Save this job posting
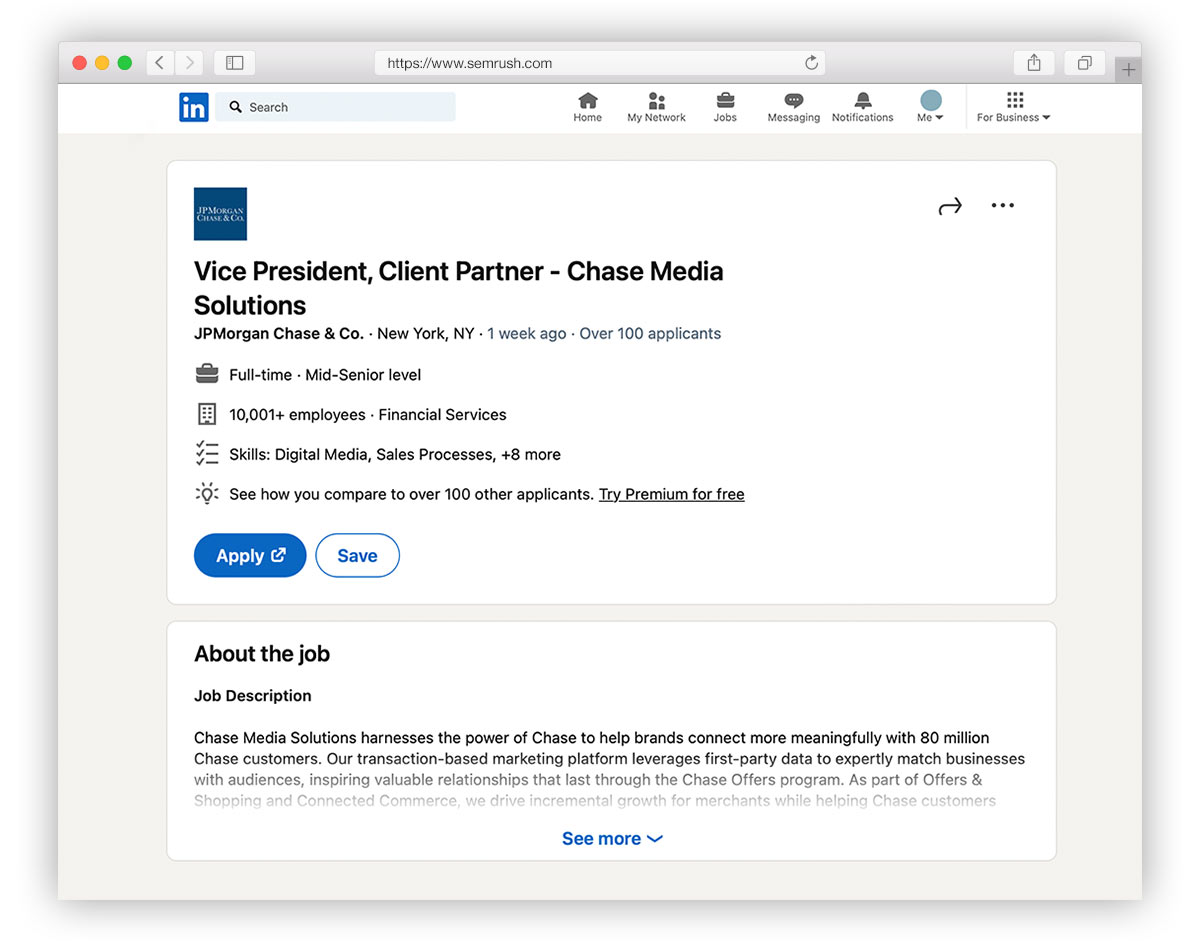 tap(357, 556)
